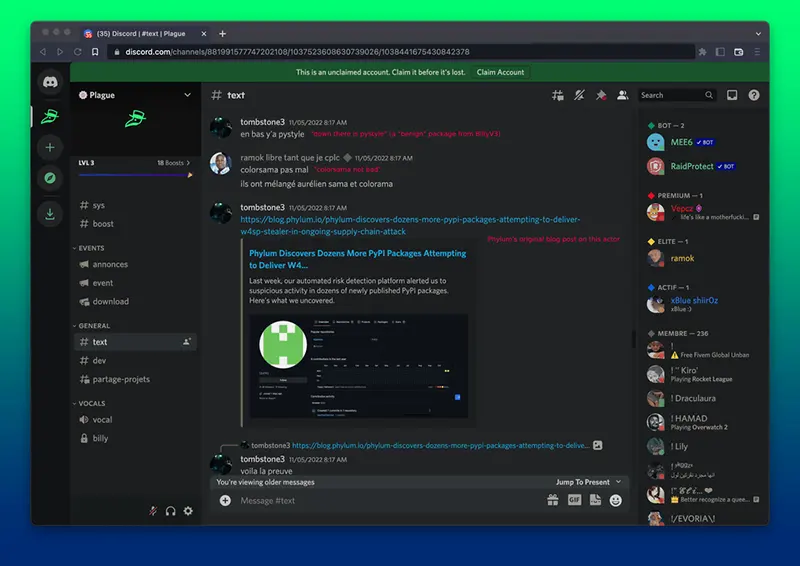Open the inbox icon
Image resolution: width=800 pixels, height=566 pixels.
click(x=732, y=95)
